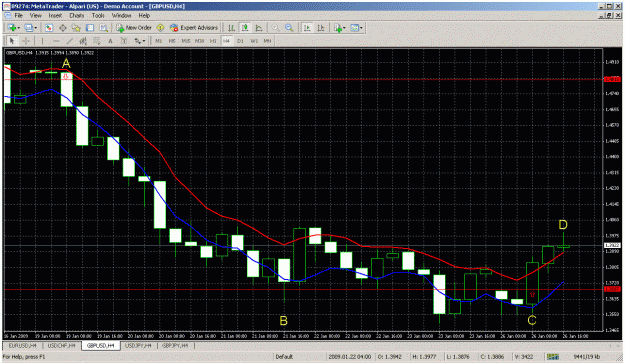
Task: Select the Text drawing tool
Action: pos(110,41)
